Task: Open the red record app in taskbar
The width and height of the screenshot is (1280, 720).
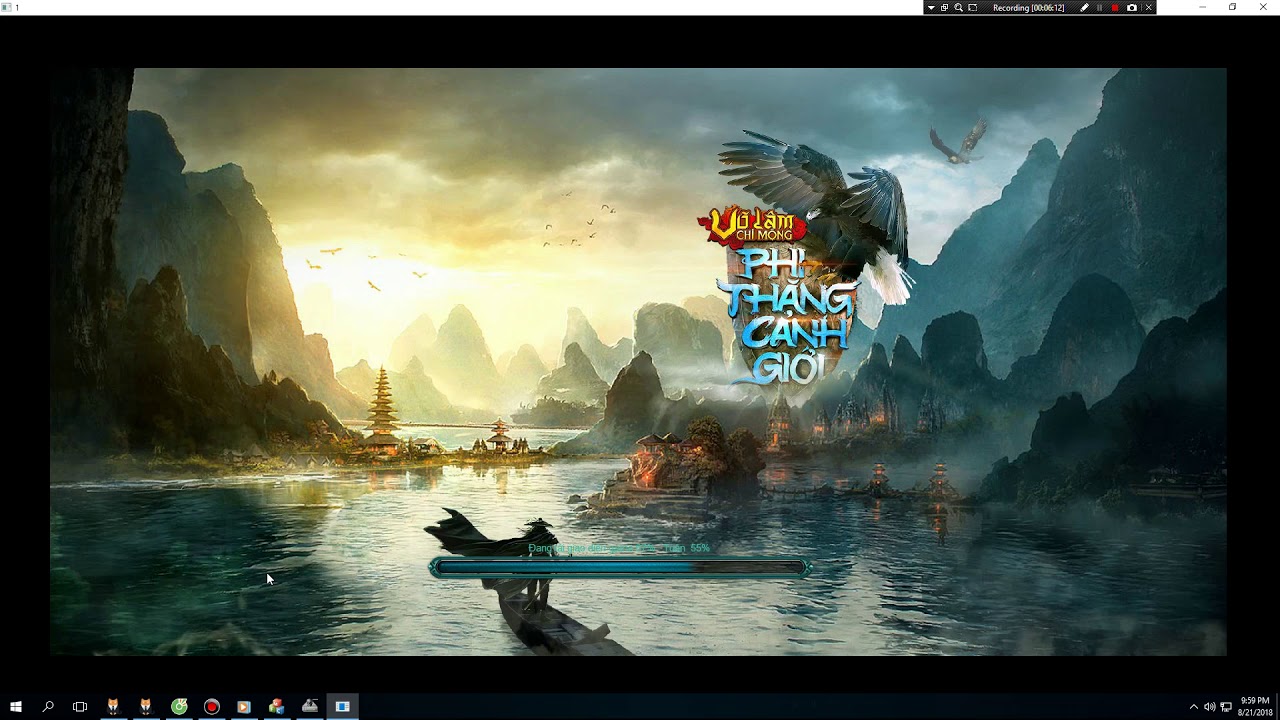Action: tap(212, 706)
